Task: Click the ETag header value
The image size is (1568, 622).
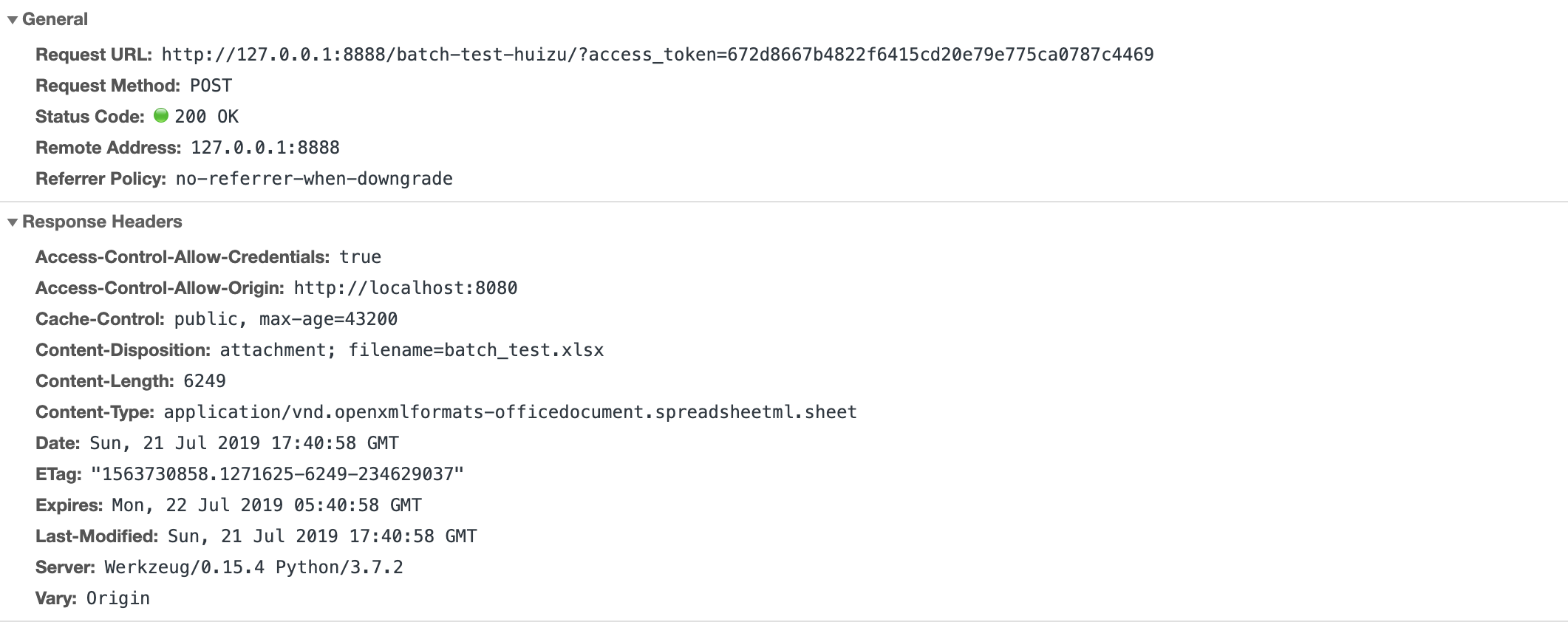Action: (x=277, y=474)
